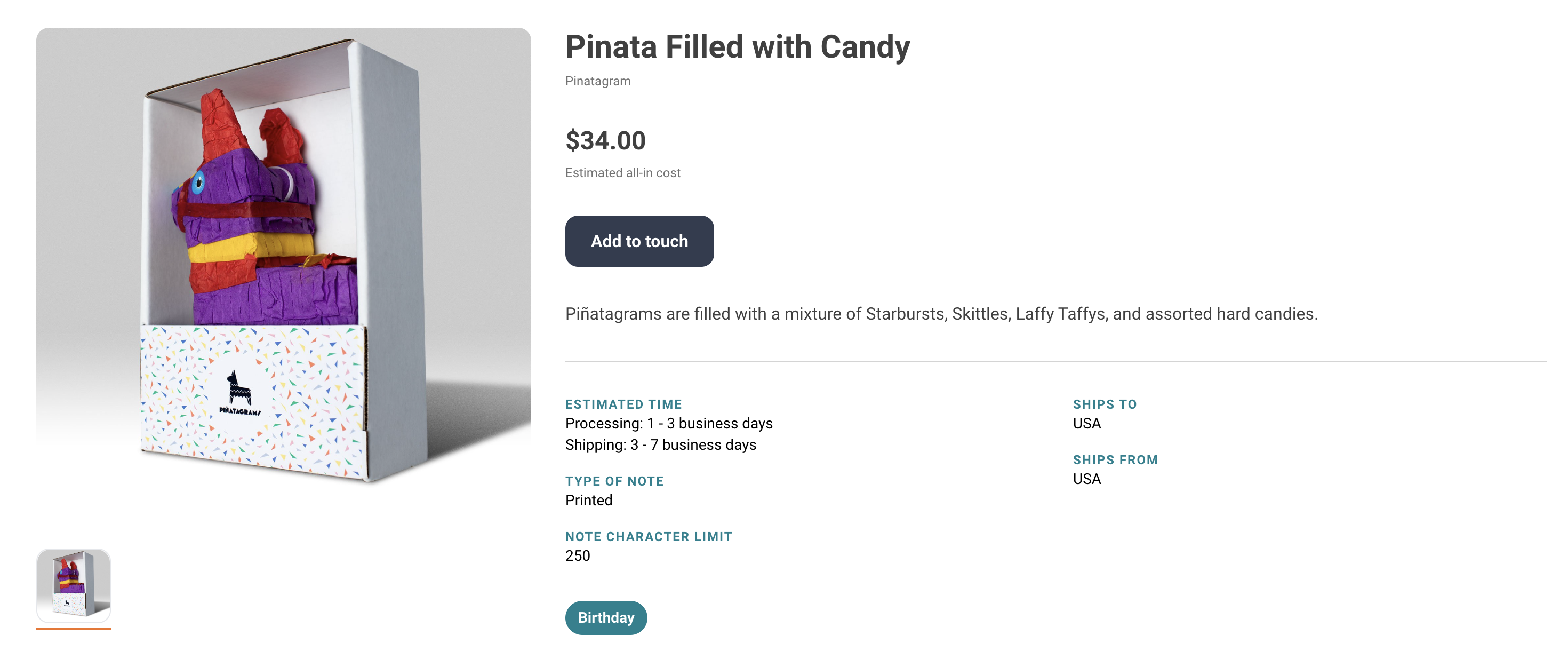Click the Processing 1 - 3 business days line
The height and width of the screenshot is (651, 1568).
(668, 423)
